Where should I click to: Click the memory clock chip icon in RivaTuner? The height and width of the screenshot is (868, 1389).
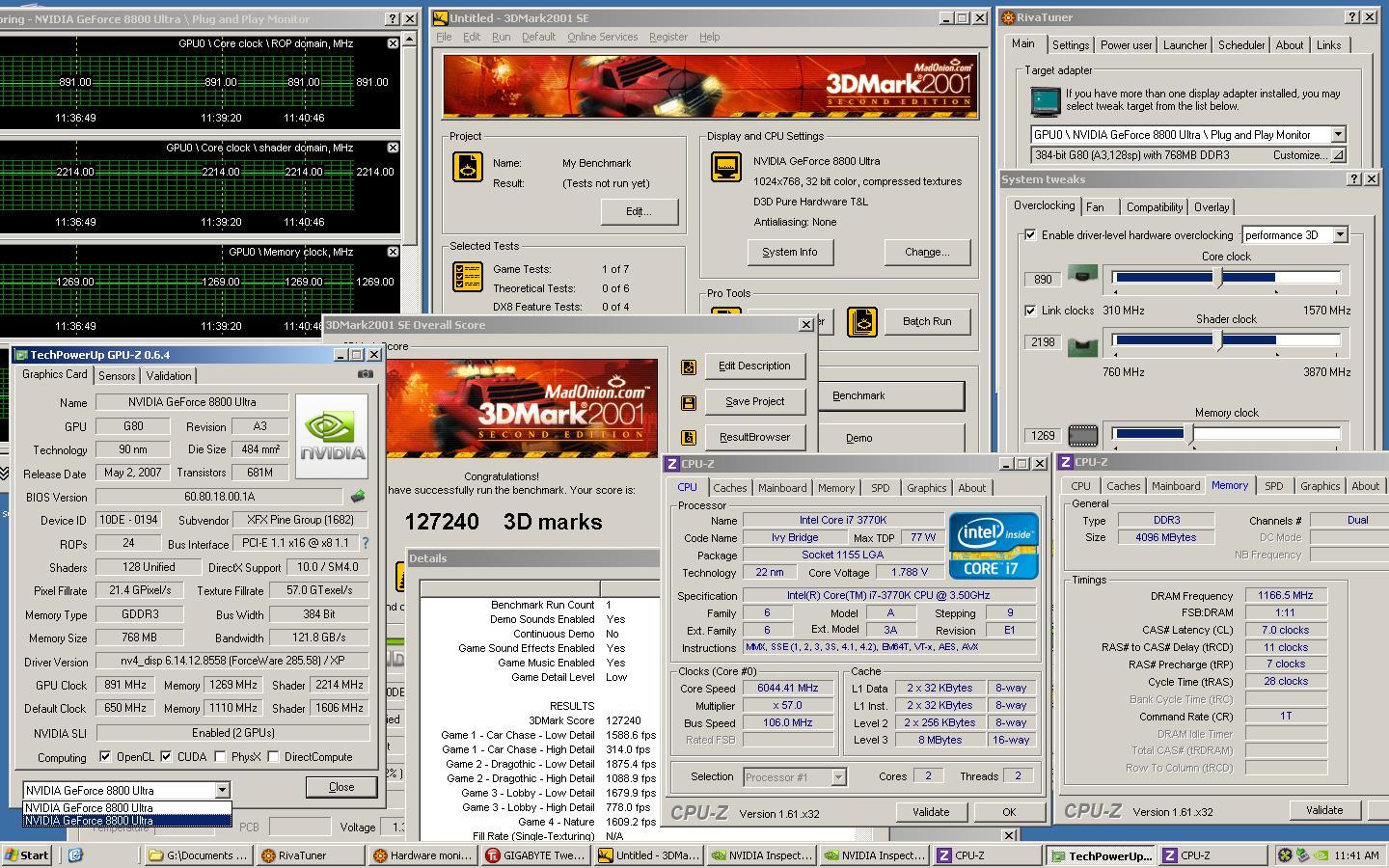[1082, 436]
